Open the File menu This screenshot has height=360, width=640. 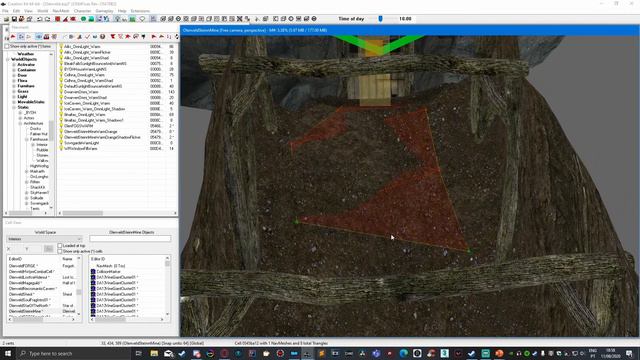pyautogui.click(x=5, y=11)
